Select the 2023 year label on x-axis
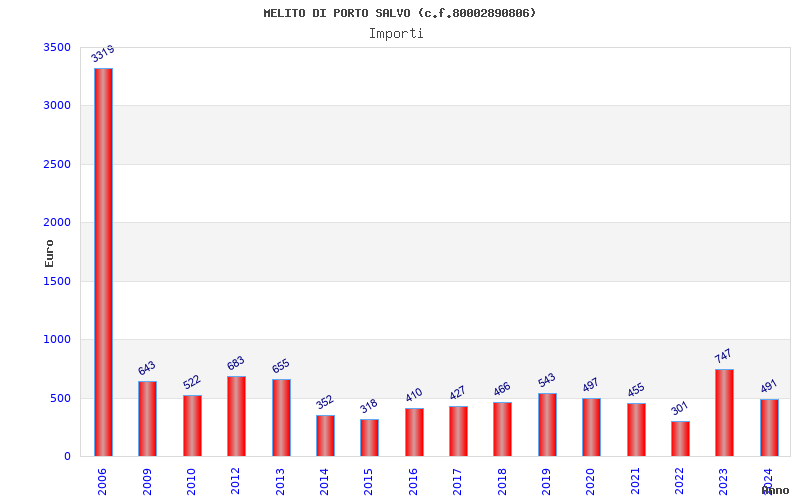 pyautogui.click(x=724, y=482)
